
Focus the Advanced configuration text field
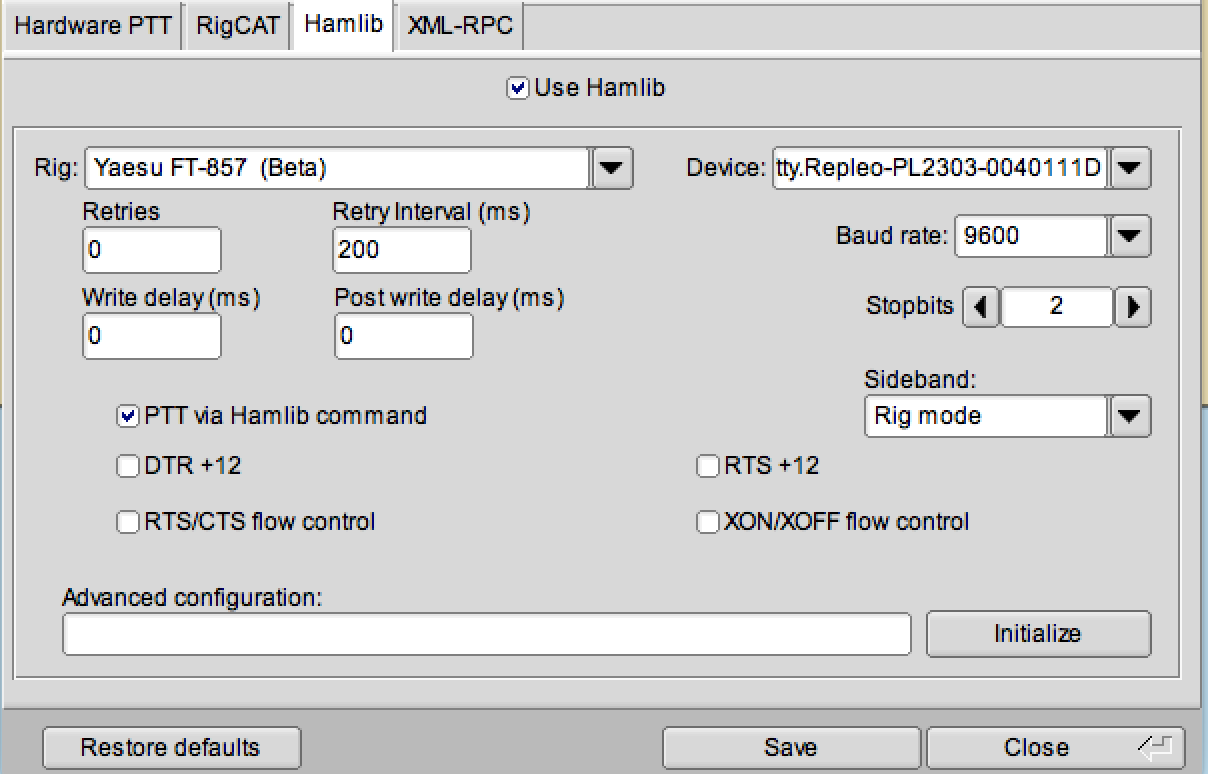click(x=487, y=634)
